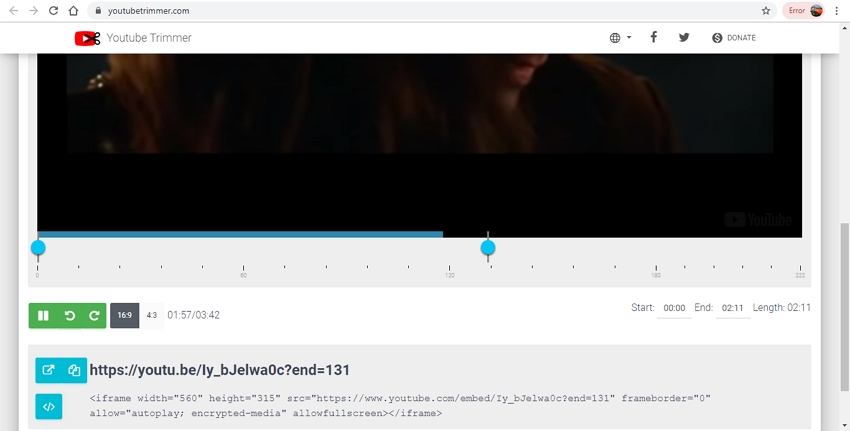Image resolution: width=850 pixels, height=431 pixels.
Task: Switch to 4:3 aspect ratio
Action: [152, 316]
